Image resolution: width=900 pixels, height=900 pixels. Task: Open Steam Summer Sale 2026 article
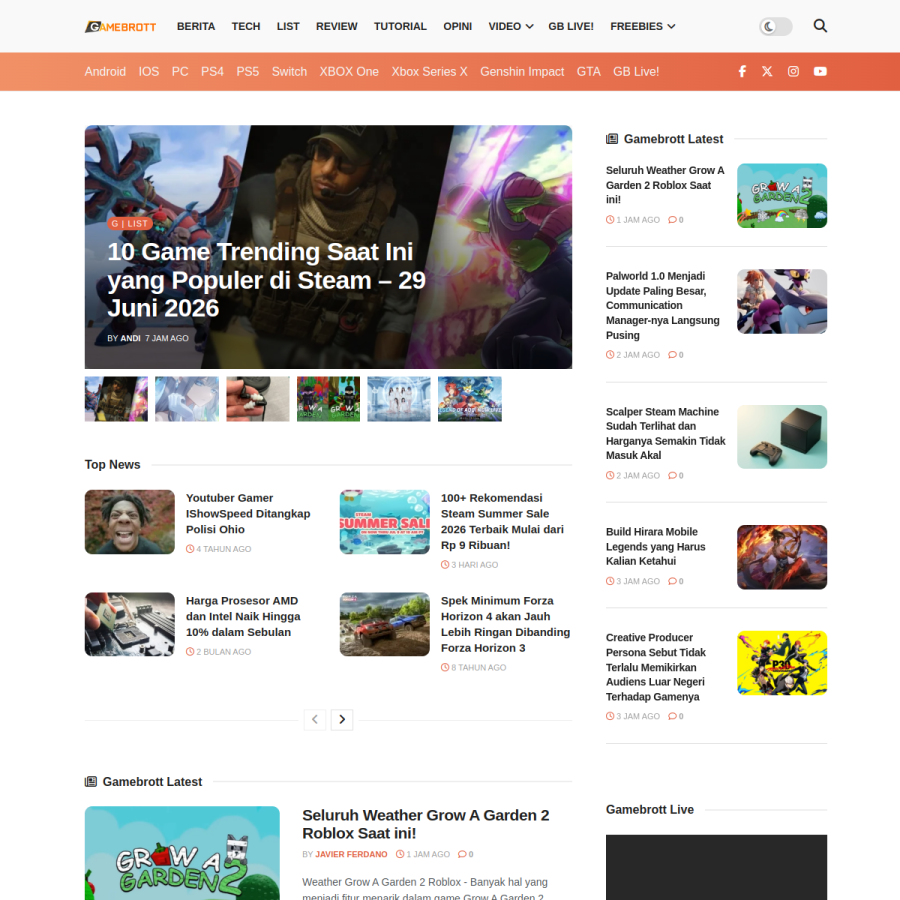pos(502,521)
